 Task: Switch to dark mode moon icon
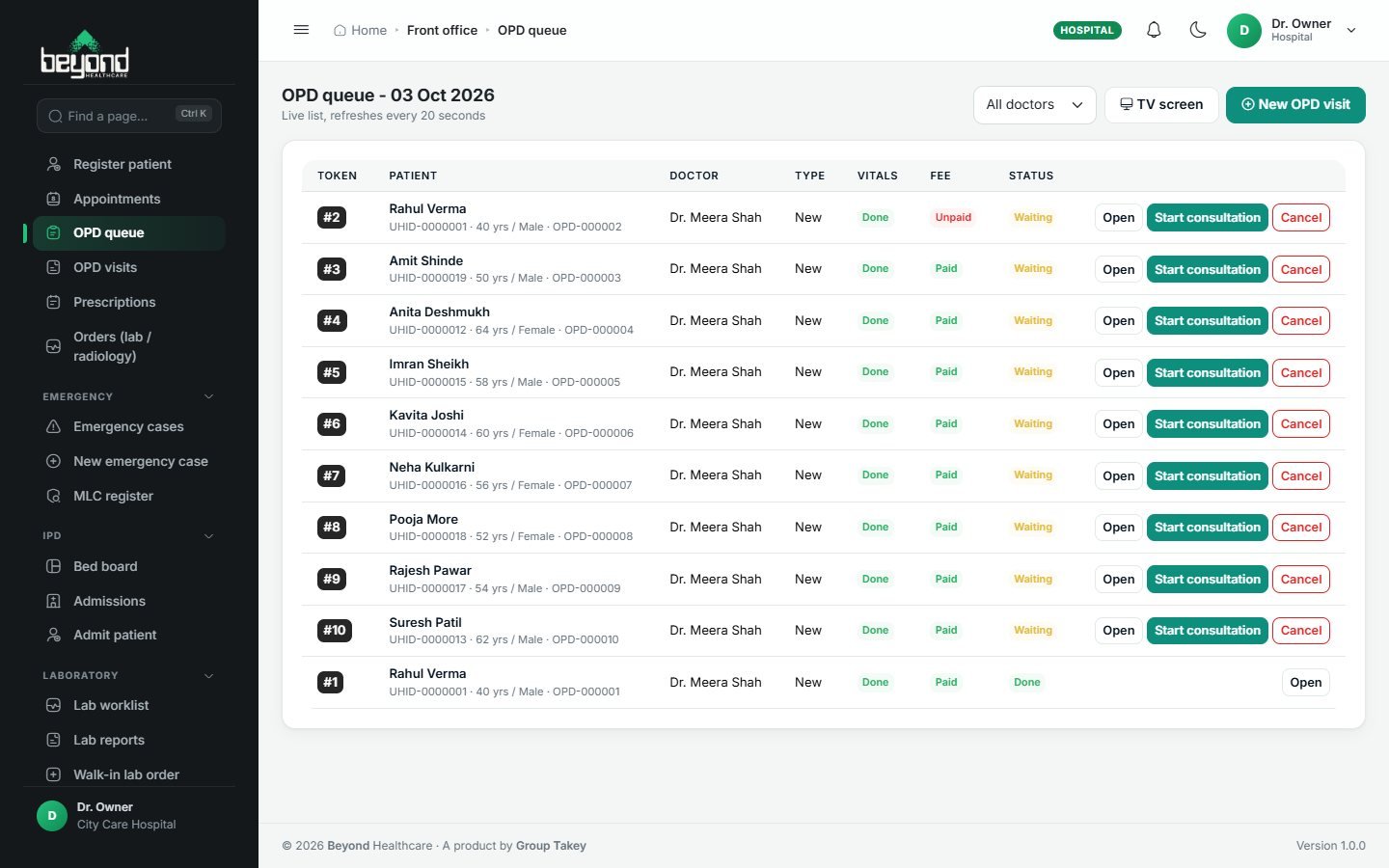pyautogui.click(x=1198, y=30)
